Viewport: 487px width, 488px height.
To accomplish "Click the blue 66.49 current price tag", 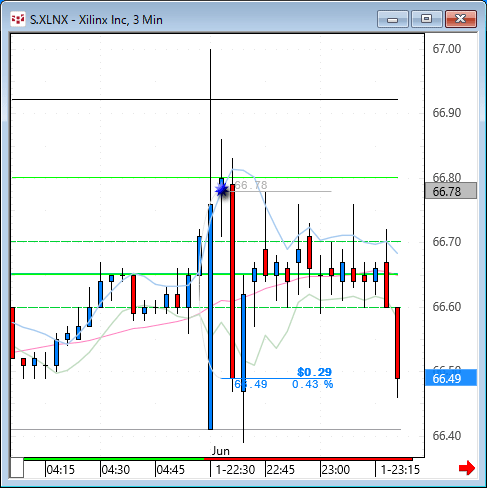I will coord(451,378).
